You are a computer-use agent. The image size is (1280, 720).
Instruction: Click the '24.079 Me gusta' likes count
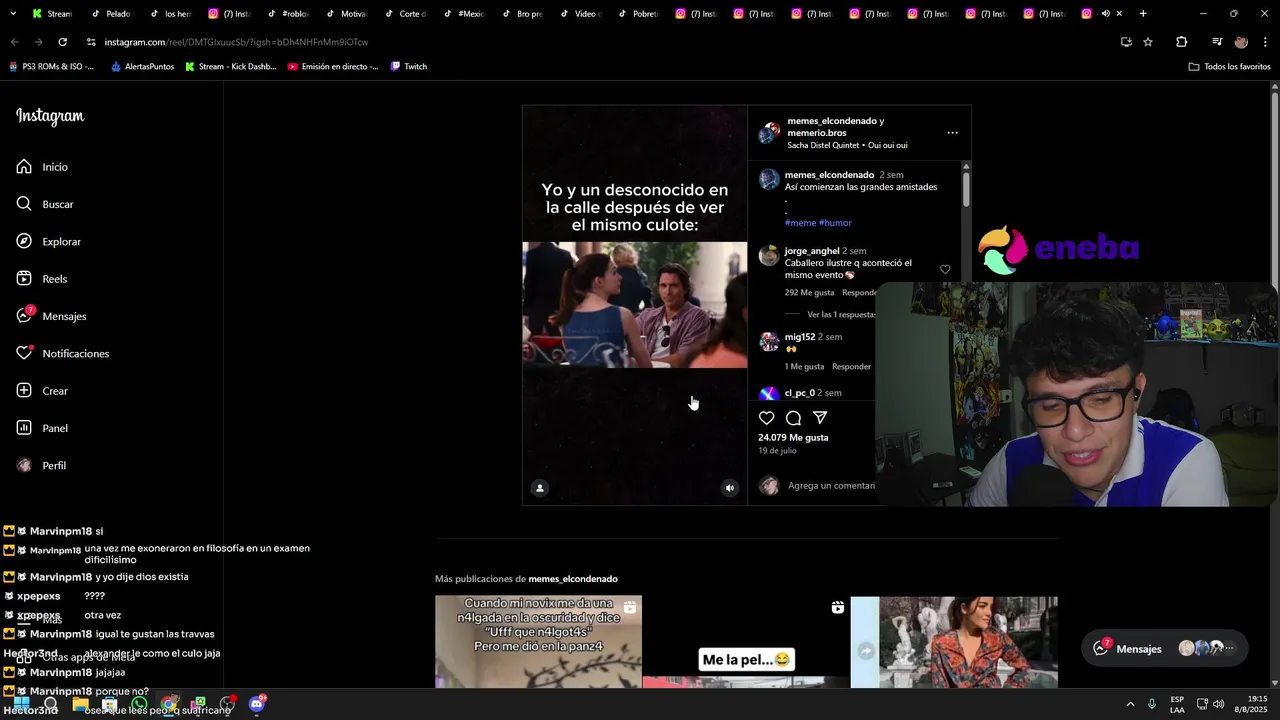[793, 438]
